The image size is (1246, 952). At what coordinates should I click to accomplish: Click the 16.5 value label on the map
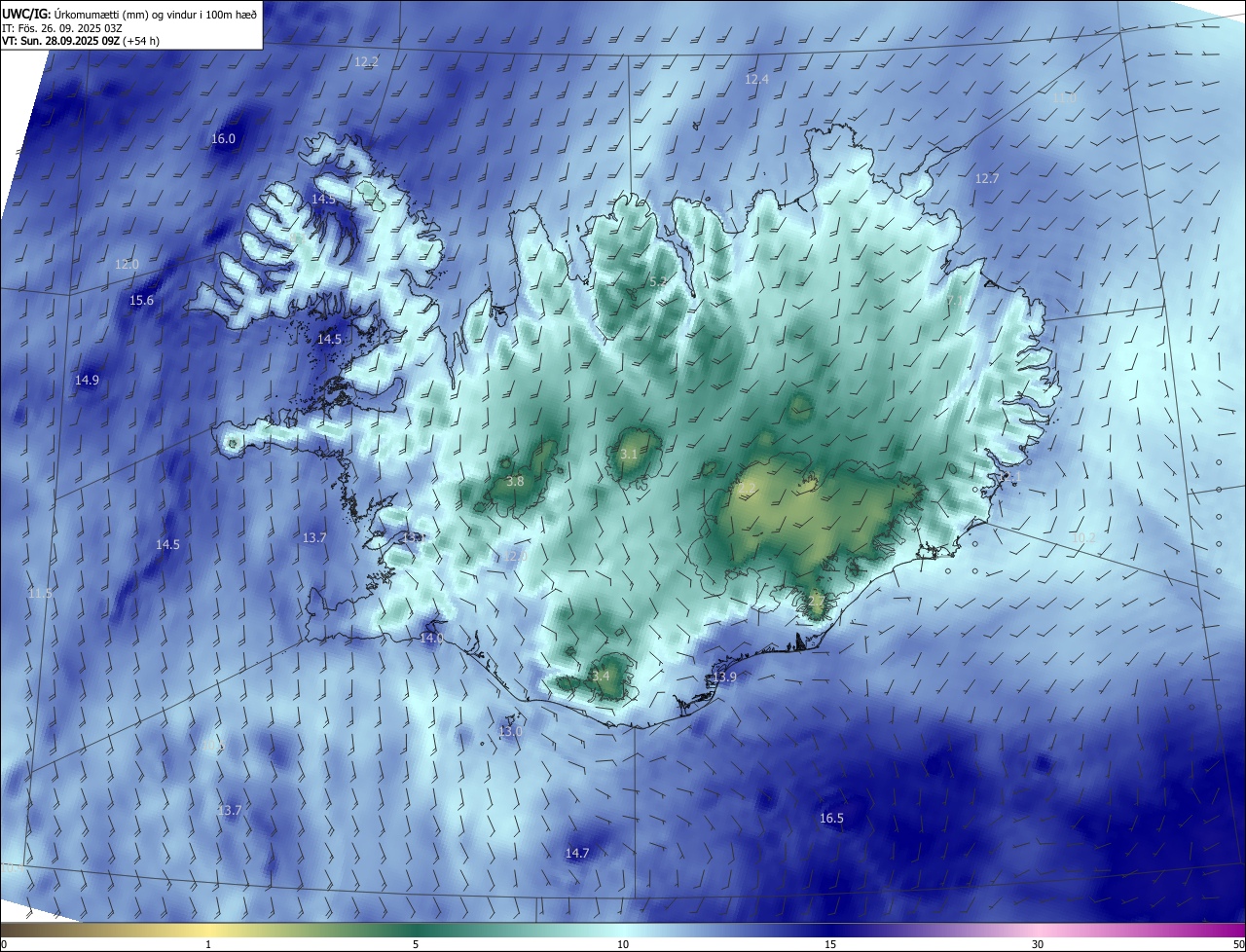coord(831,819)
